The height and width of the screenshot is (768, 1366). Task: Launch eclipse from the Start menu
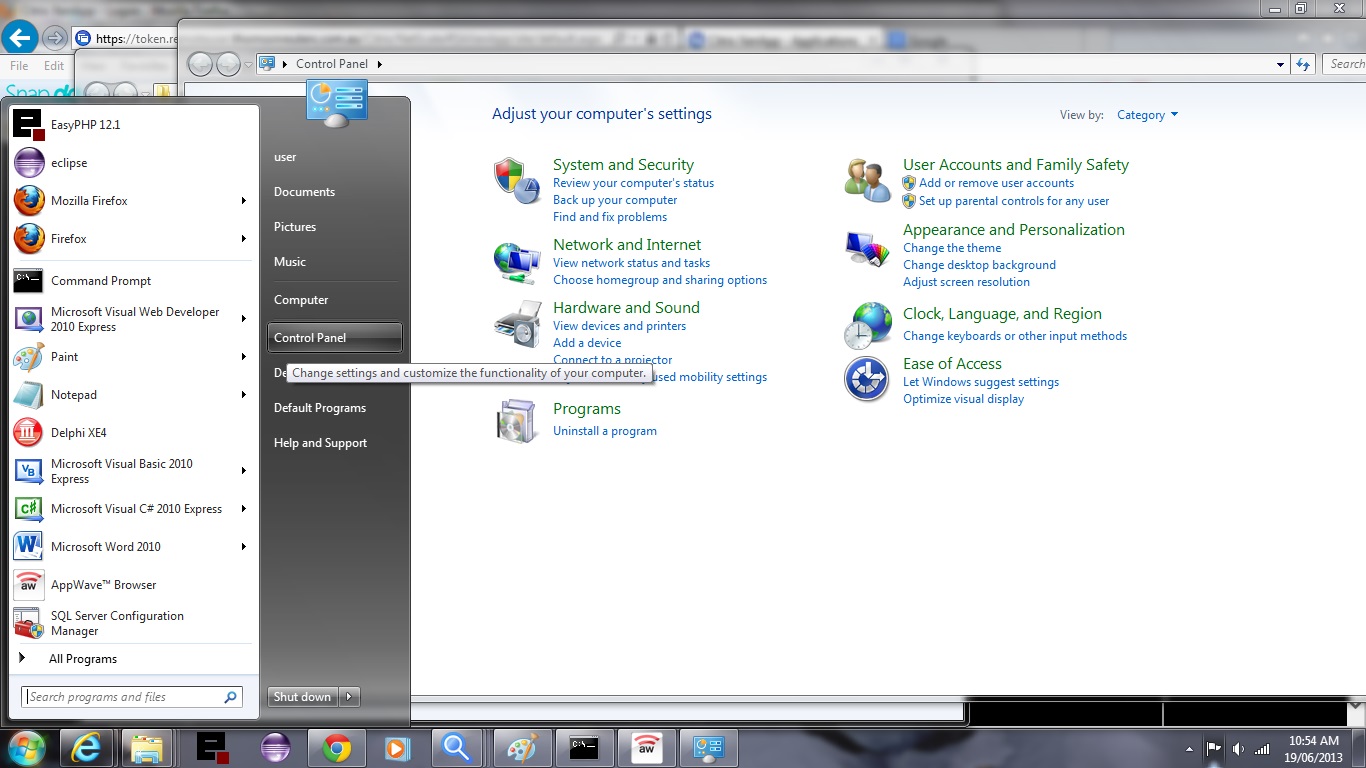click(x=134, y=162)
